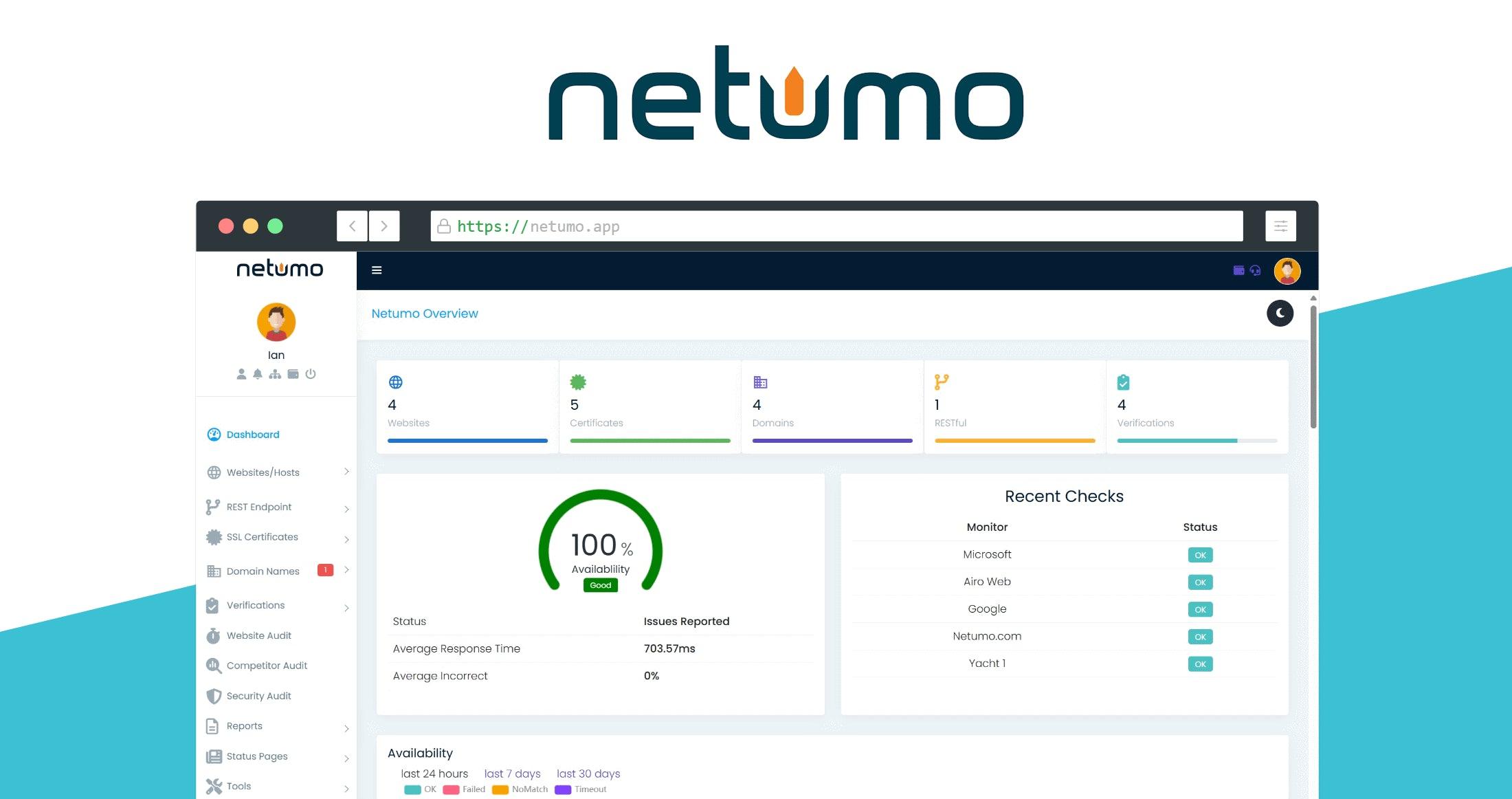
Task: Open the organization hierarchy icon under Ian
Action: [275, 374]
